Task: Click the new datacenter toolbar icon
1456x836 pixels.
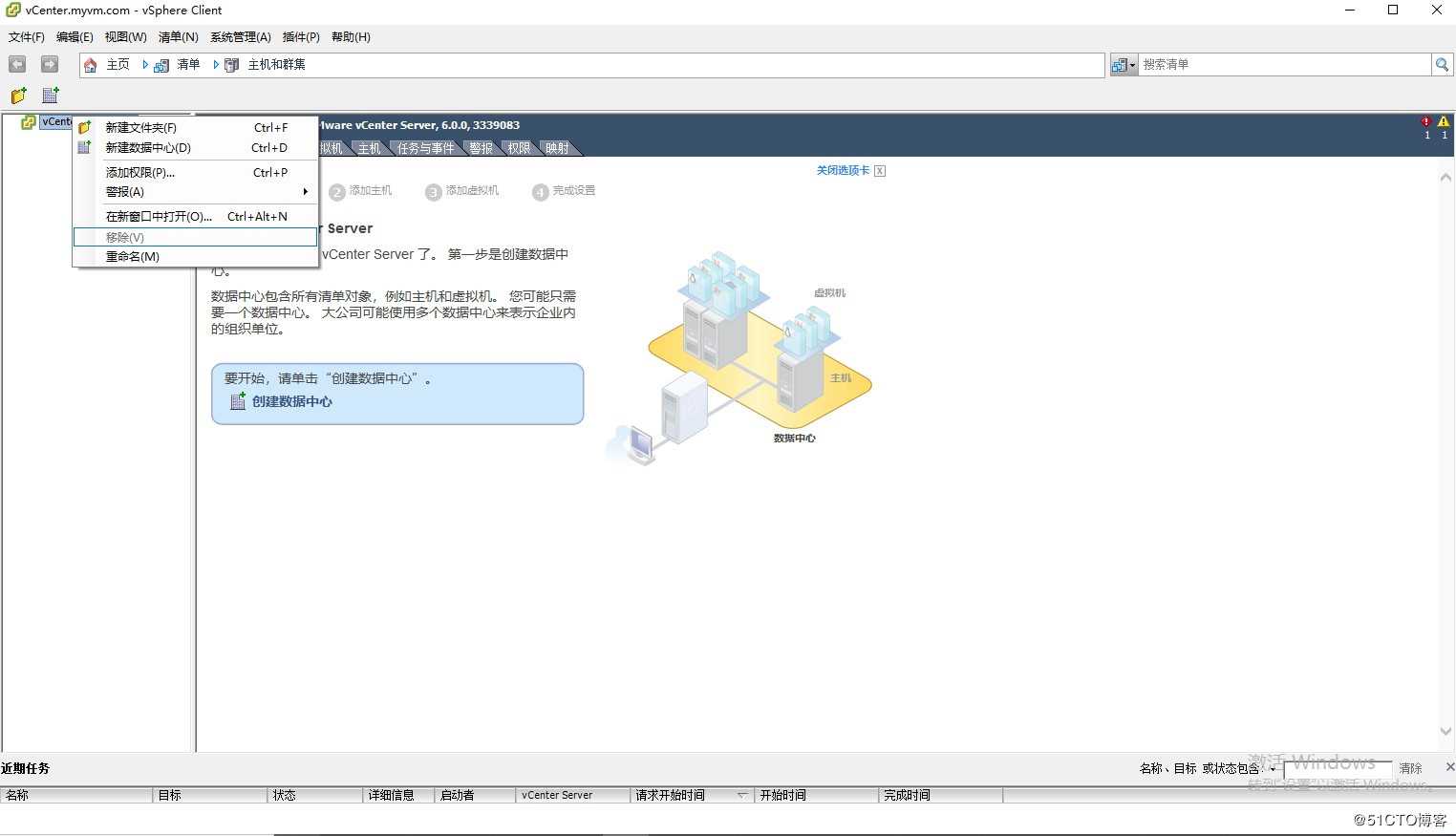Action: [x=51, y=96]
